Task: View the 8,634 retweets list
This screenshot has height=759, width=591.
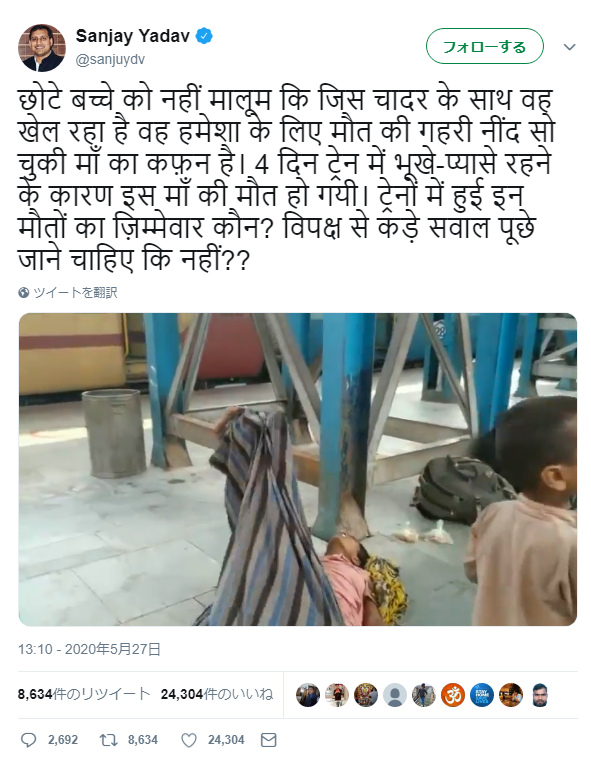Action: click(x=84, y=694)
